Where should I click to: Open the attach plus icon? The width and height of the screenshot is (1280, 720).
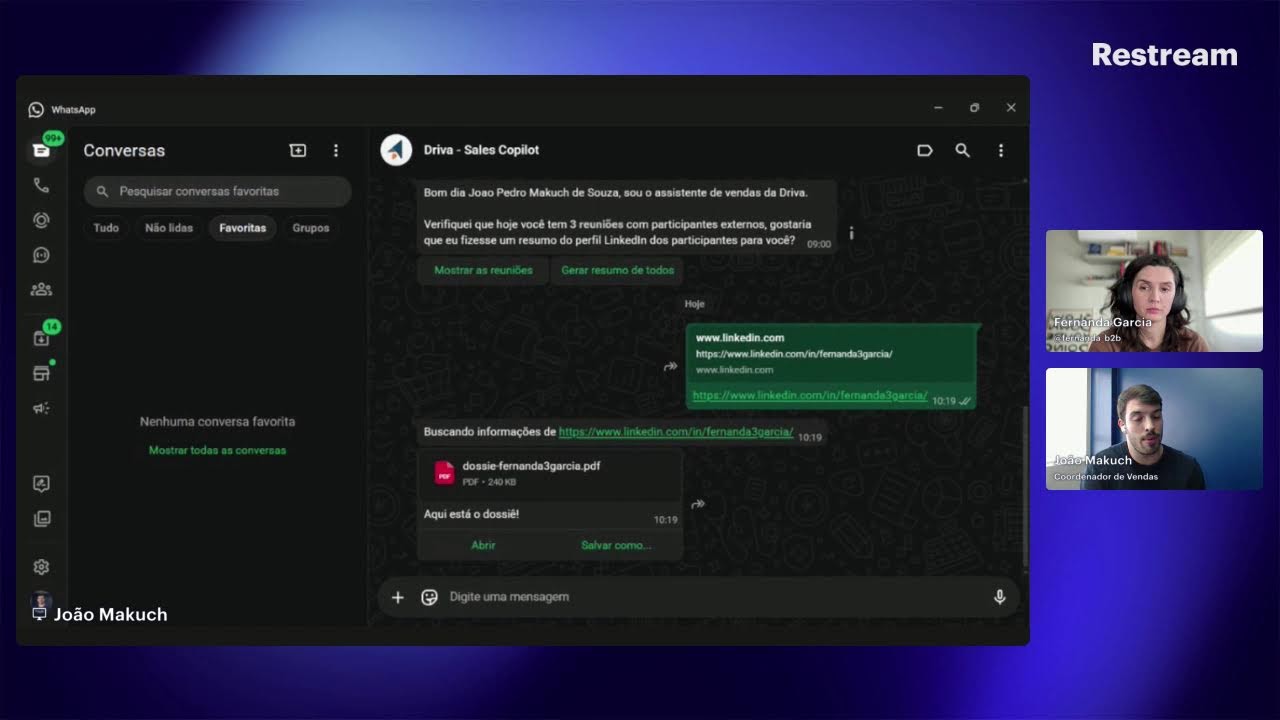397,597
